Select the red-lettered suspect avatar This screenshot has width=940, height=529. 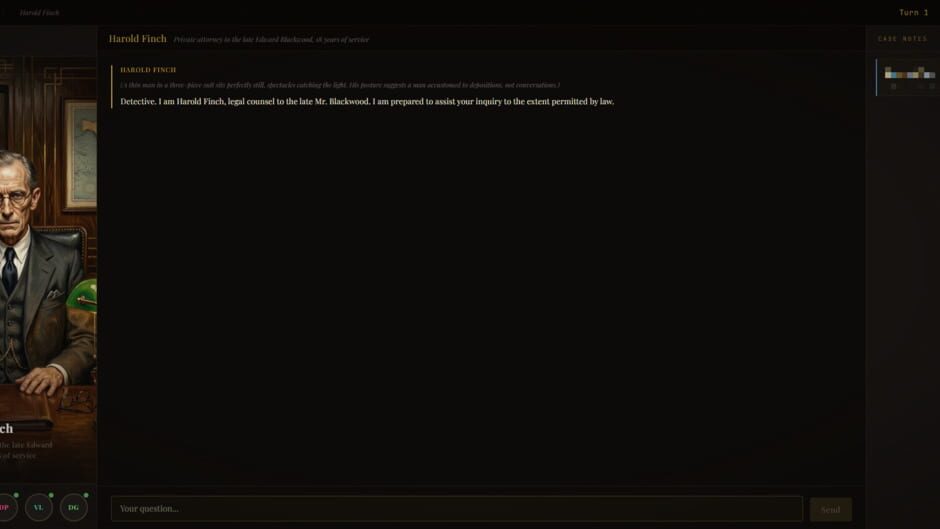coord(6,507)
